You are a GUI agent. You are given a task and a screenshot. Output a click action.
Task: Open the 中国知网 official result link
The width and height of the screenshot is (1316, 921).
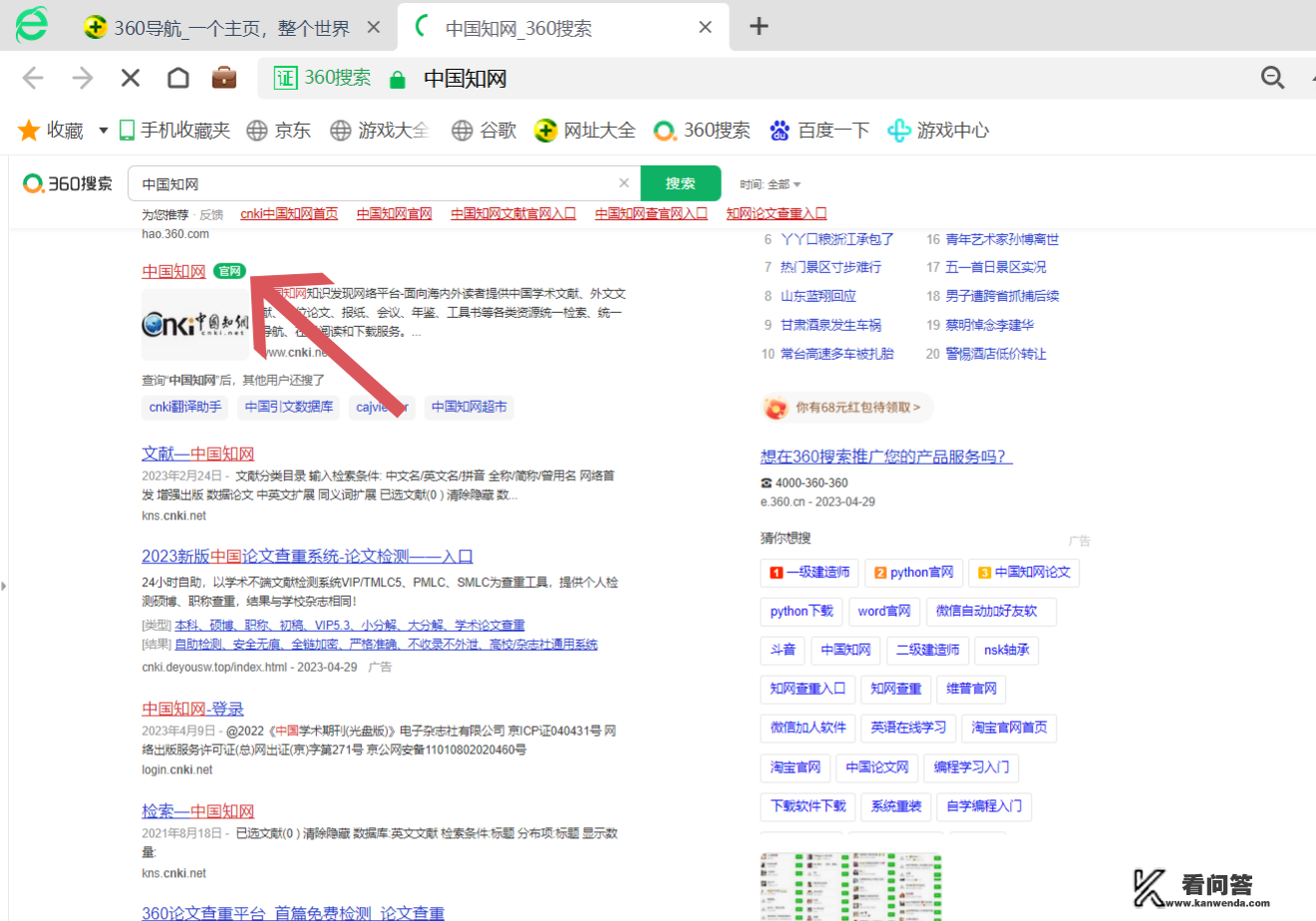click(173, 271)
